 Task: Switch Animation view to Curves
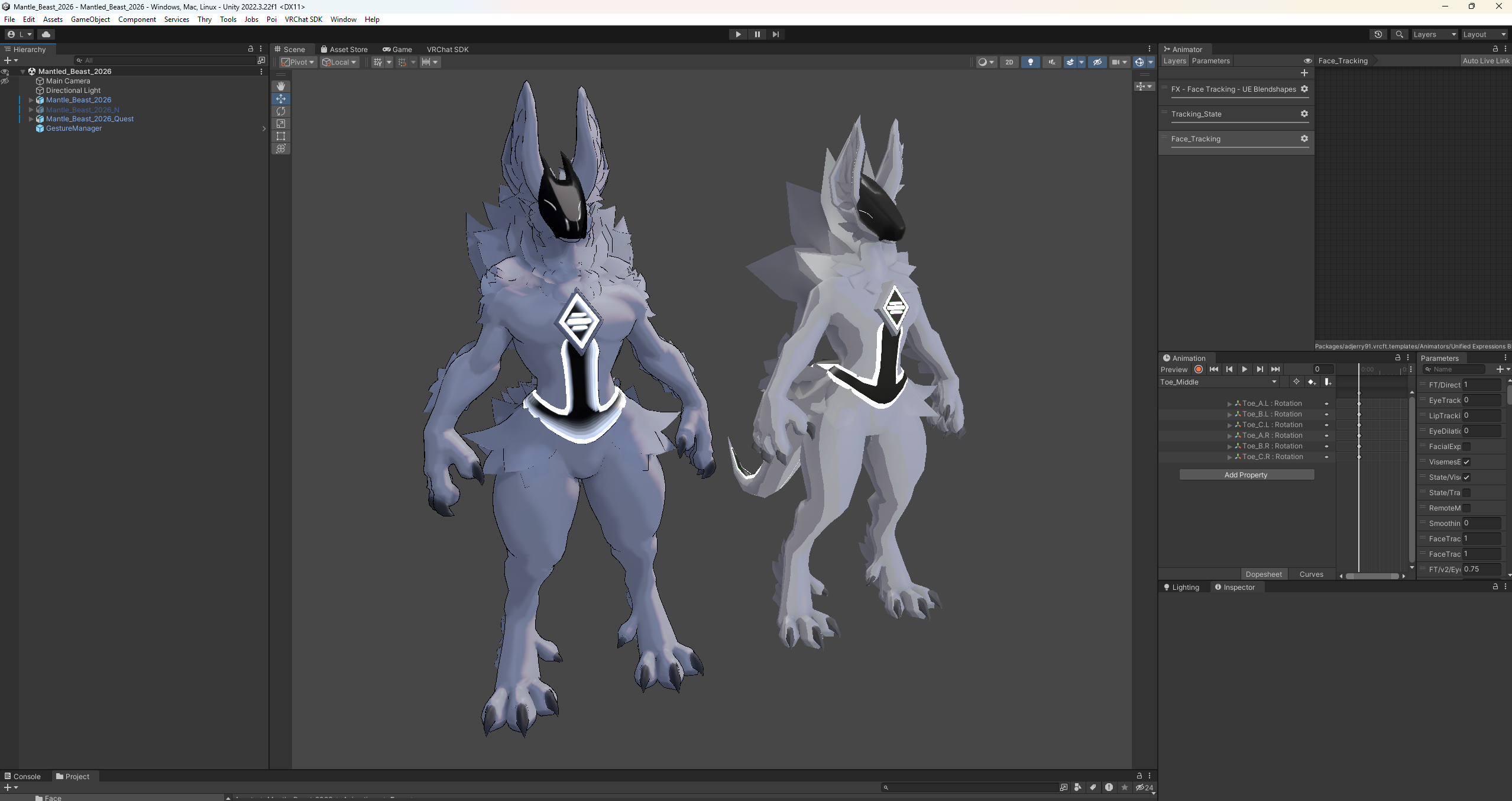tap(1311, 574)
